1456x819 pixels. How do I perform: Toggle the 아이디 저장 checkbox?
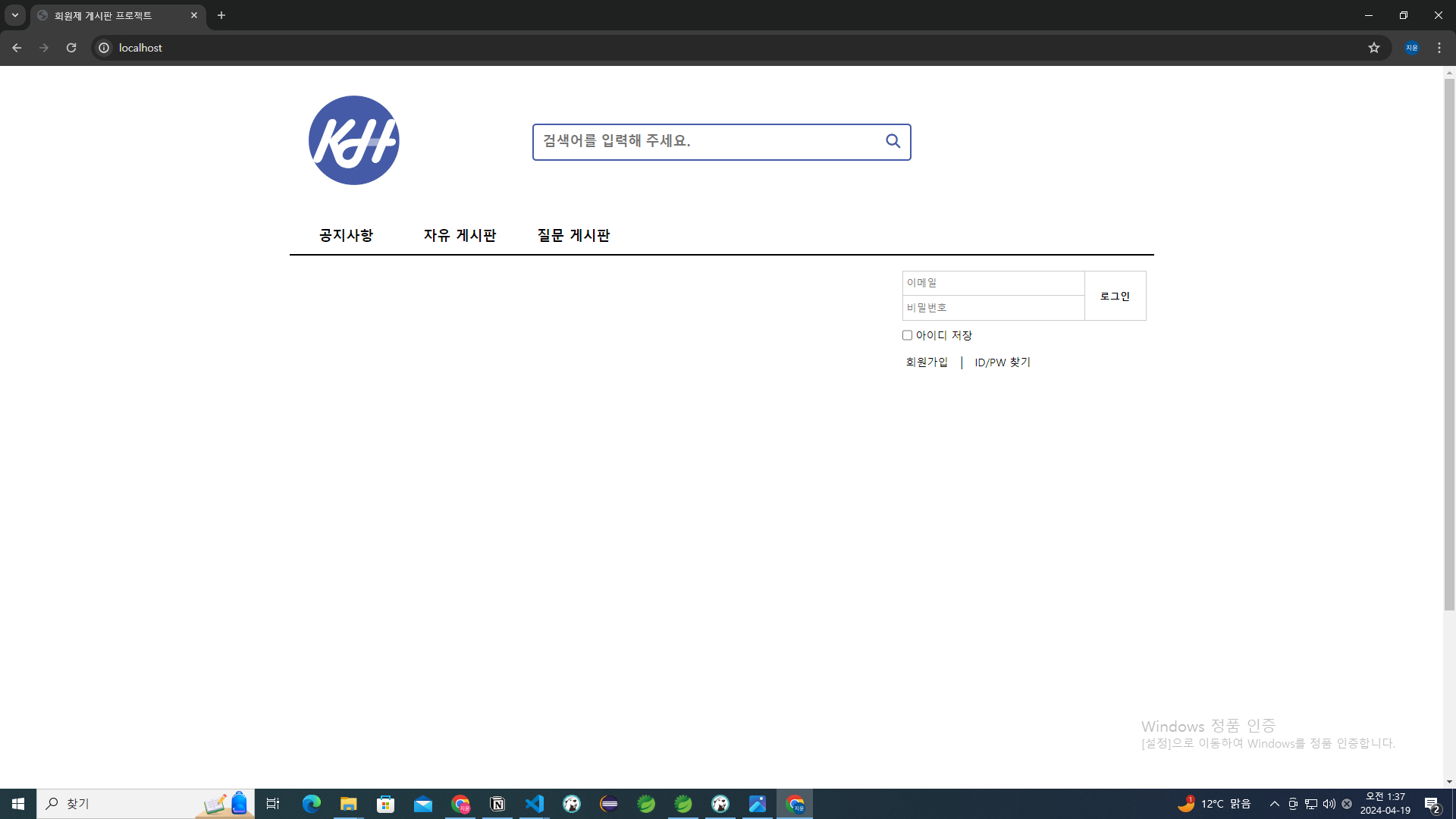pos(907,335)
